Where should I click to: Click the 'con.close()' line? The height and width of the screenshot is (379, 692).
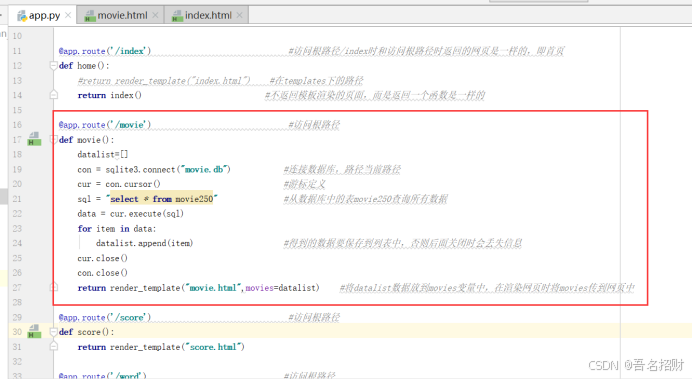(x=102, y=273)
